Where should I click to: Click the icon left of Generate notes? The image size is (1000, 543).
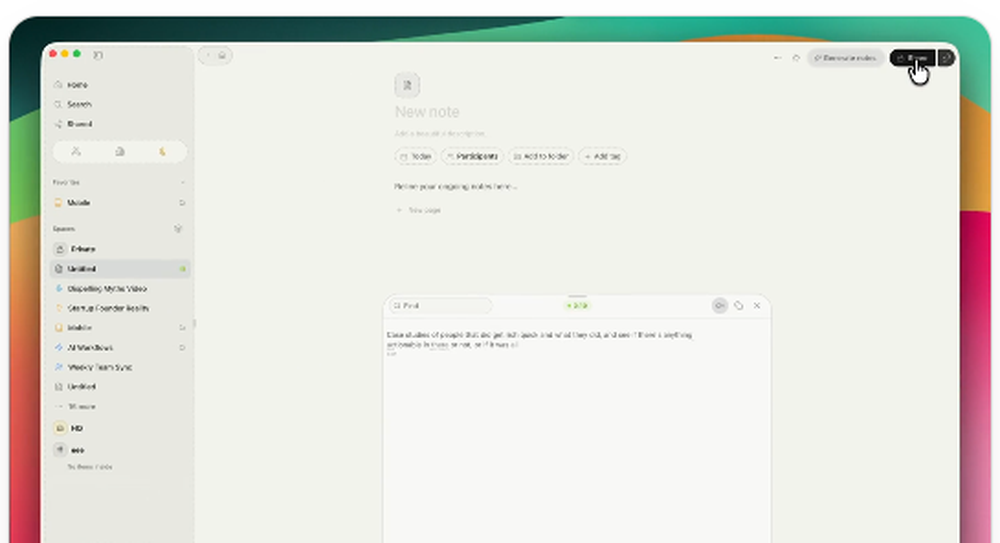pos(796,58)
